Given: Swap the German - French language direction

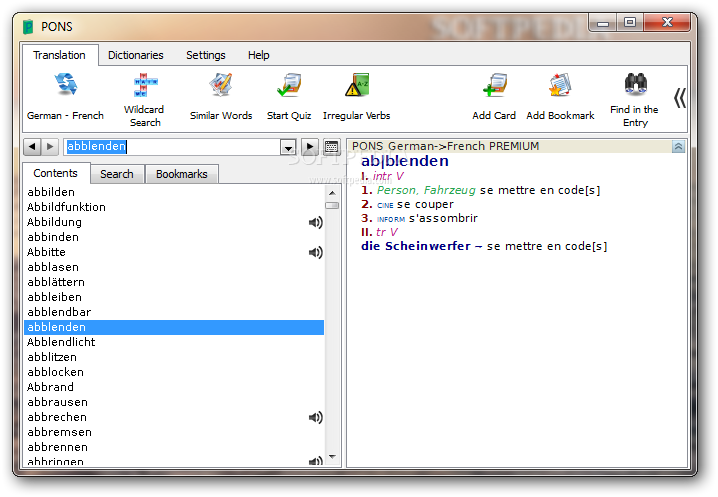Looking at the screenshot, I should (x=65, y=97).
